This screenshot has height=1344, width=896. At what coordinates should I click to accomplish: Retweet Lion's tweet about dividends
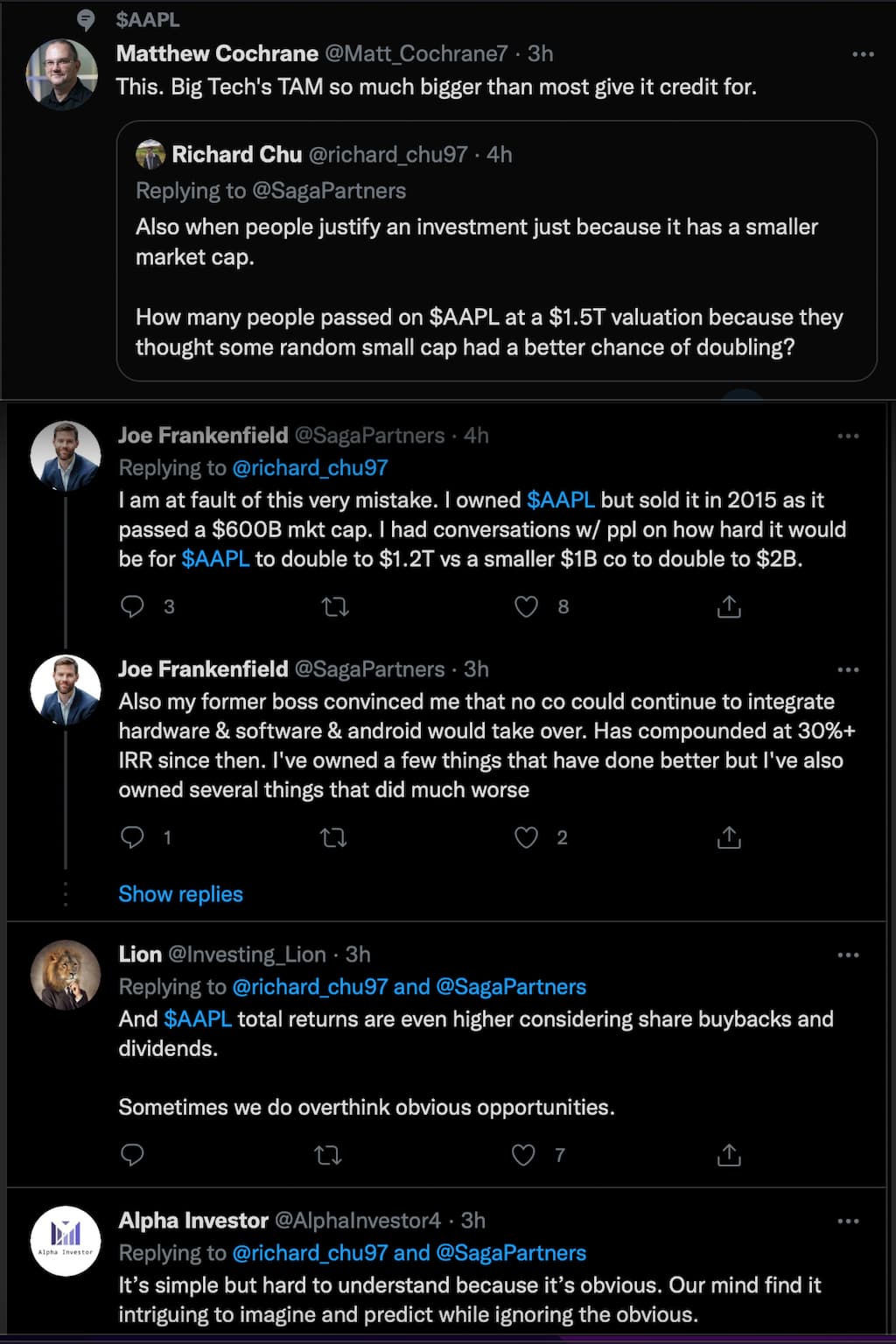tap(328, 1155)
